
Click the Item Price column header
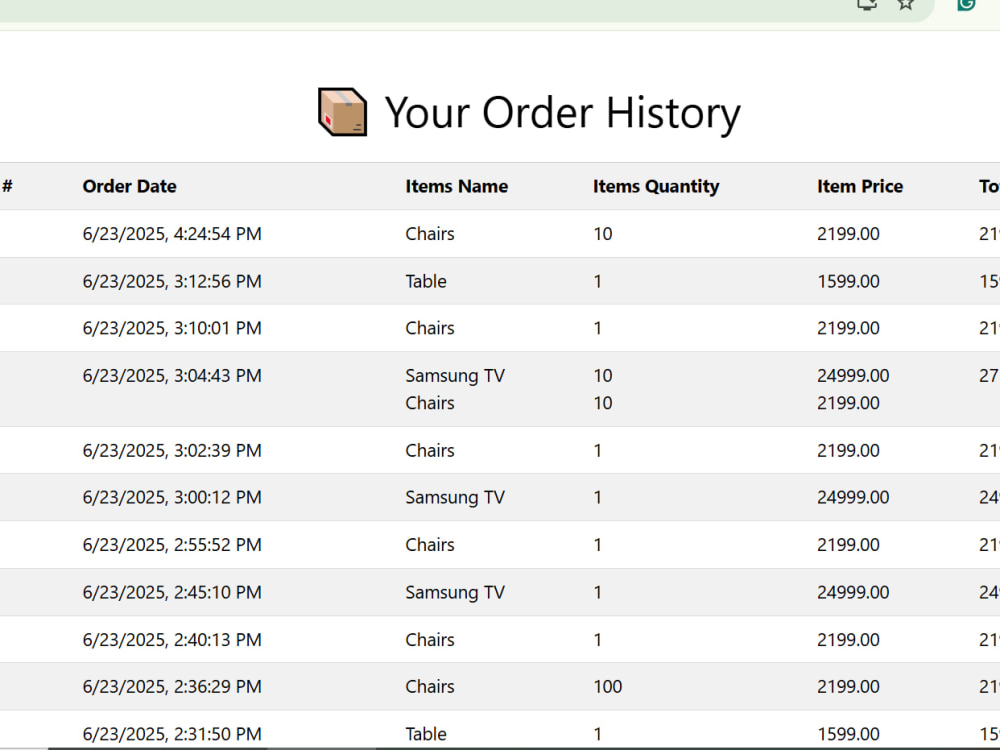860,186
